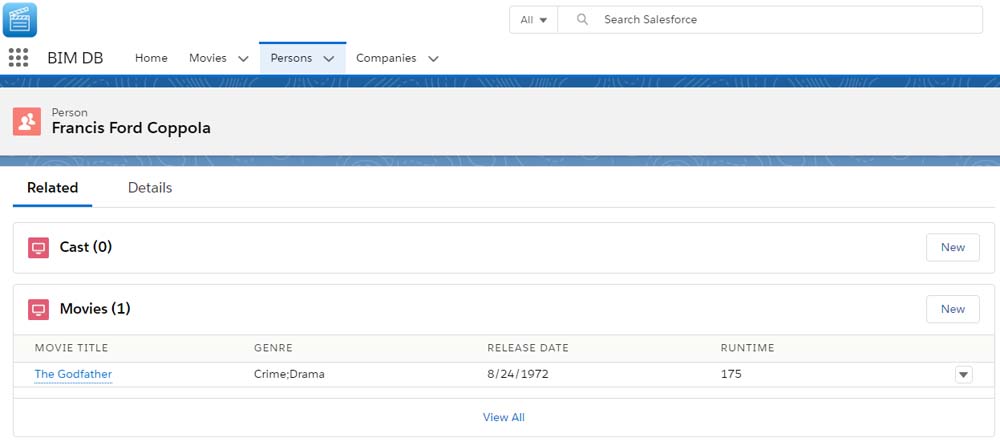This screenshot has width=1000, height=446.
Task: Open the All search scope dropdown
Action: coord(534,20)
